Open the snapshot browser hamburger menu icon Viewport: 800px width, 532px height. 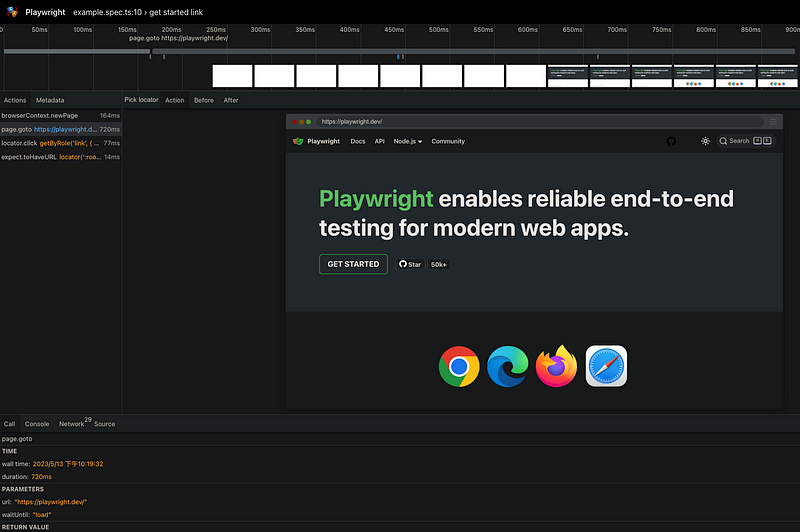click(x=773, y=121)
